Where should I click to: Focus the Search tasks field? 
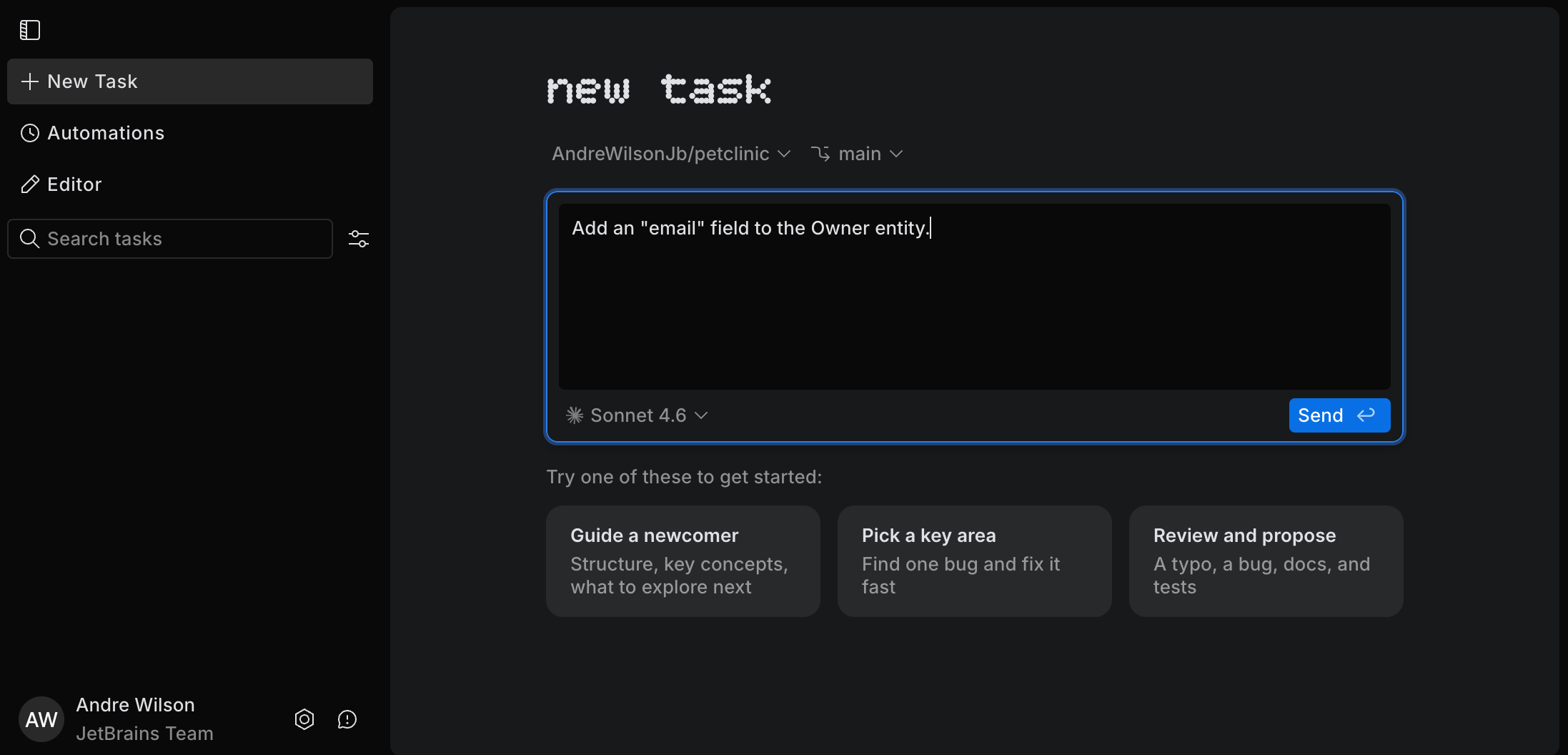(x=170, y=239)
